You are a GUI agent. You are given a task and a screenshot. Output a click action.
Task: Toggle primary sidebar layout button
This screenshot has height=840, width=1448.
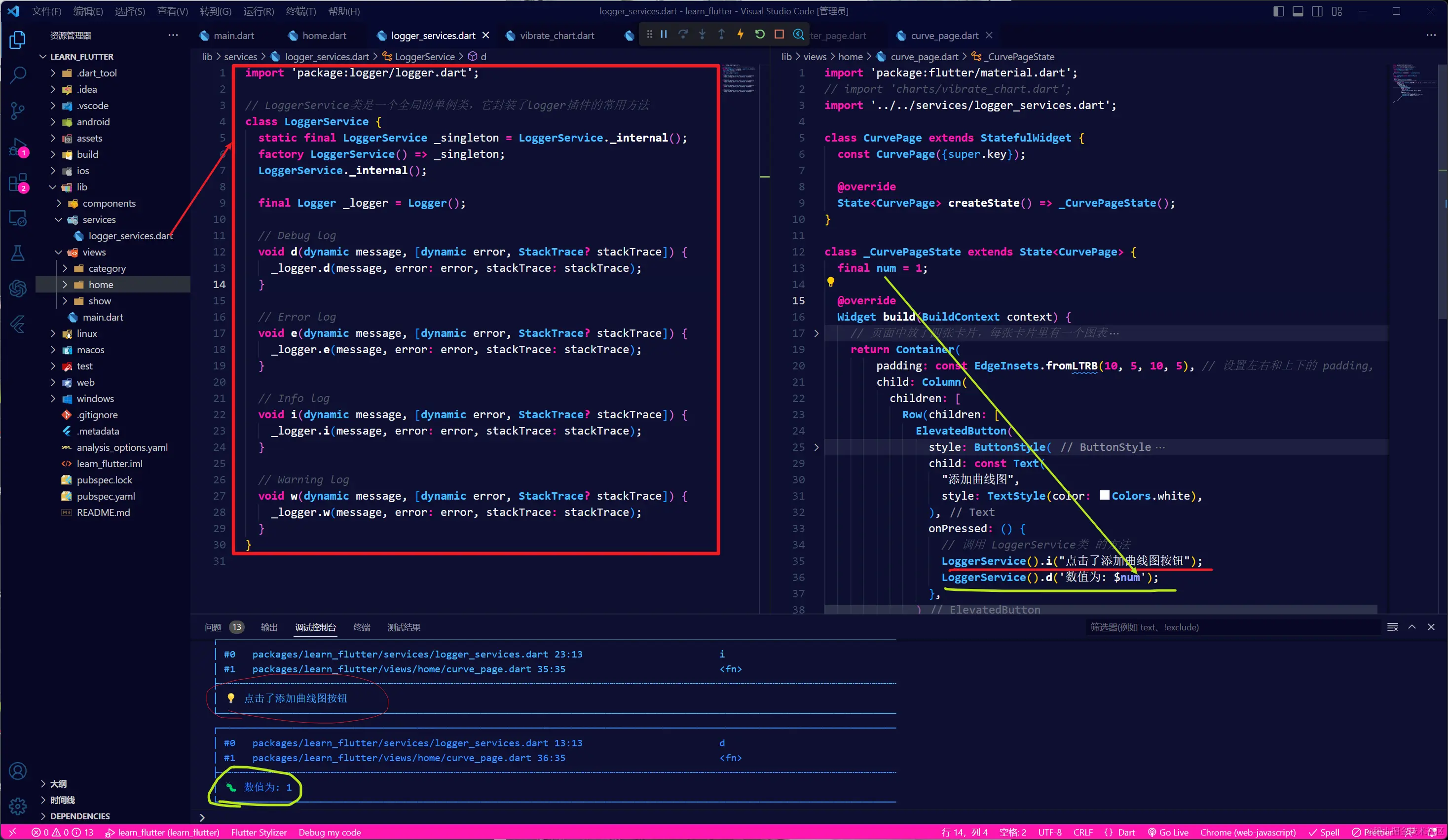click(x=1278, y=11)
